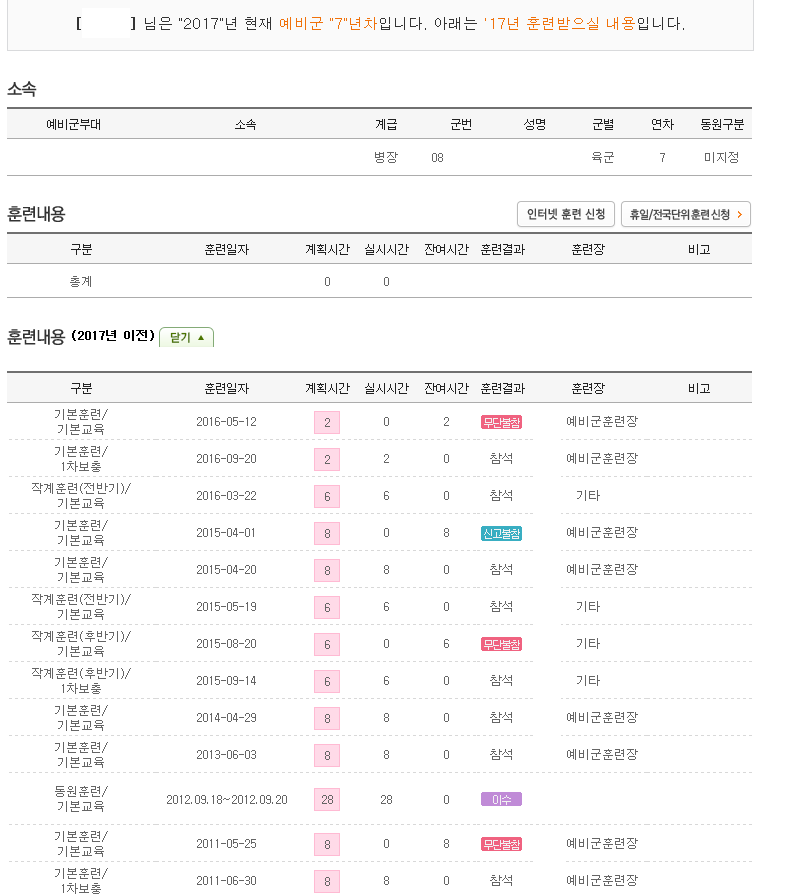Click the orange 예비군 "7"년차 text
The width and height of the screenshot is (809, 895).
[328, 23]
